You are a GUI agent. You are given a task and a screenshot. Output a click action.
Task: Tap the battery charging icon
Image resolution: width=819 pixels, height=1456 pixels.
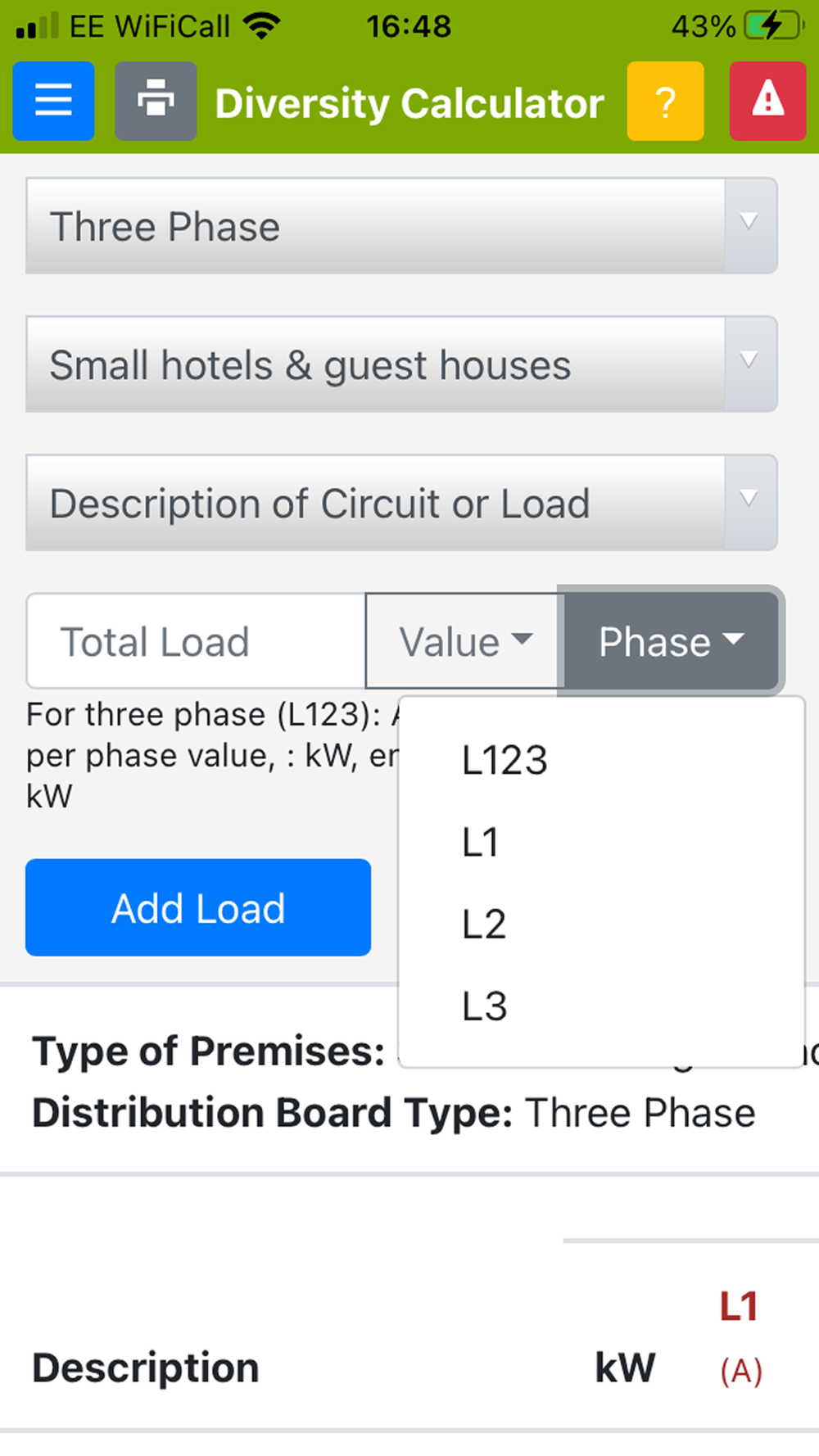pos(773,26)
